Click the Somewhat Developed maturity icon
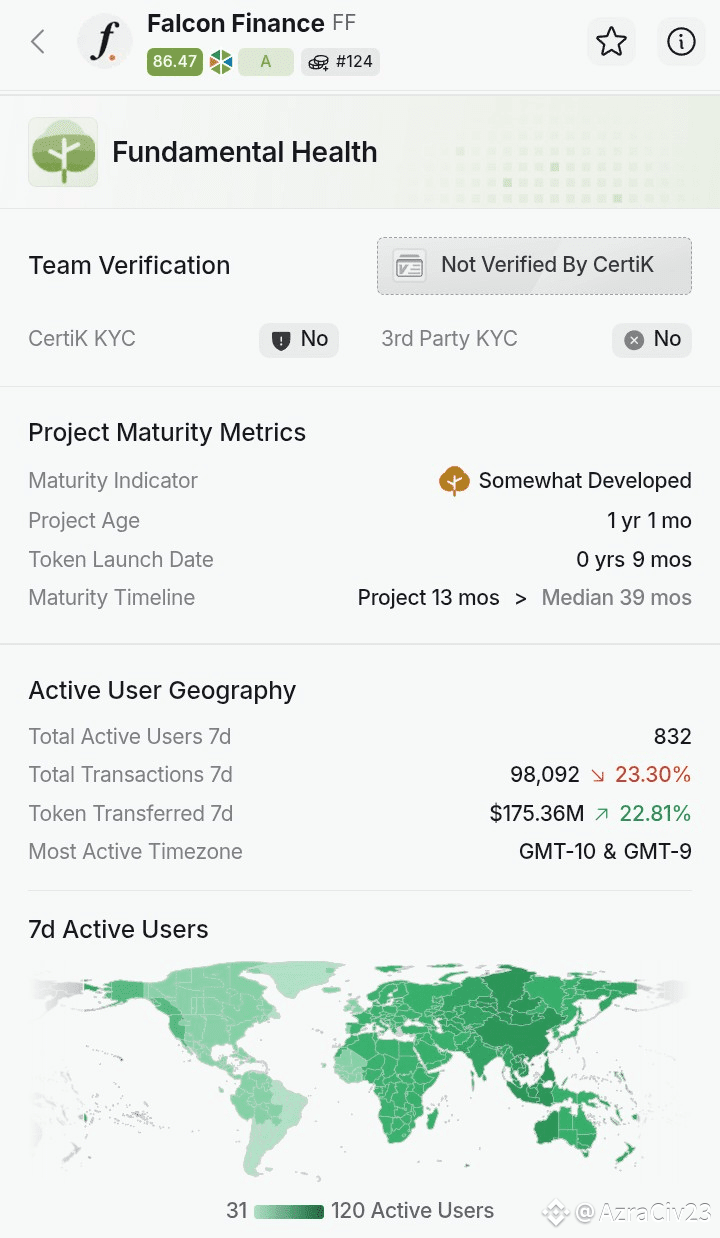Screen dimensions: 720x1238 coord(455,481)
